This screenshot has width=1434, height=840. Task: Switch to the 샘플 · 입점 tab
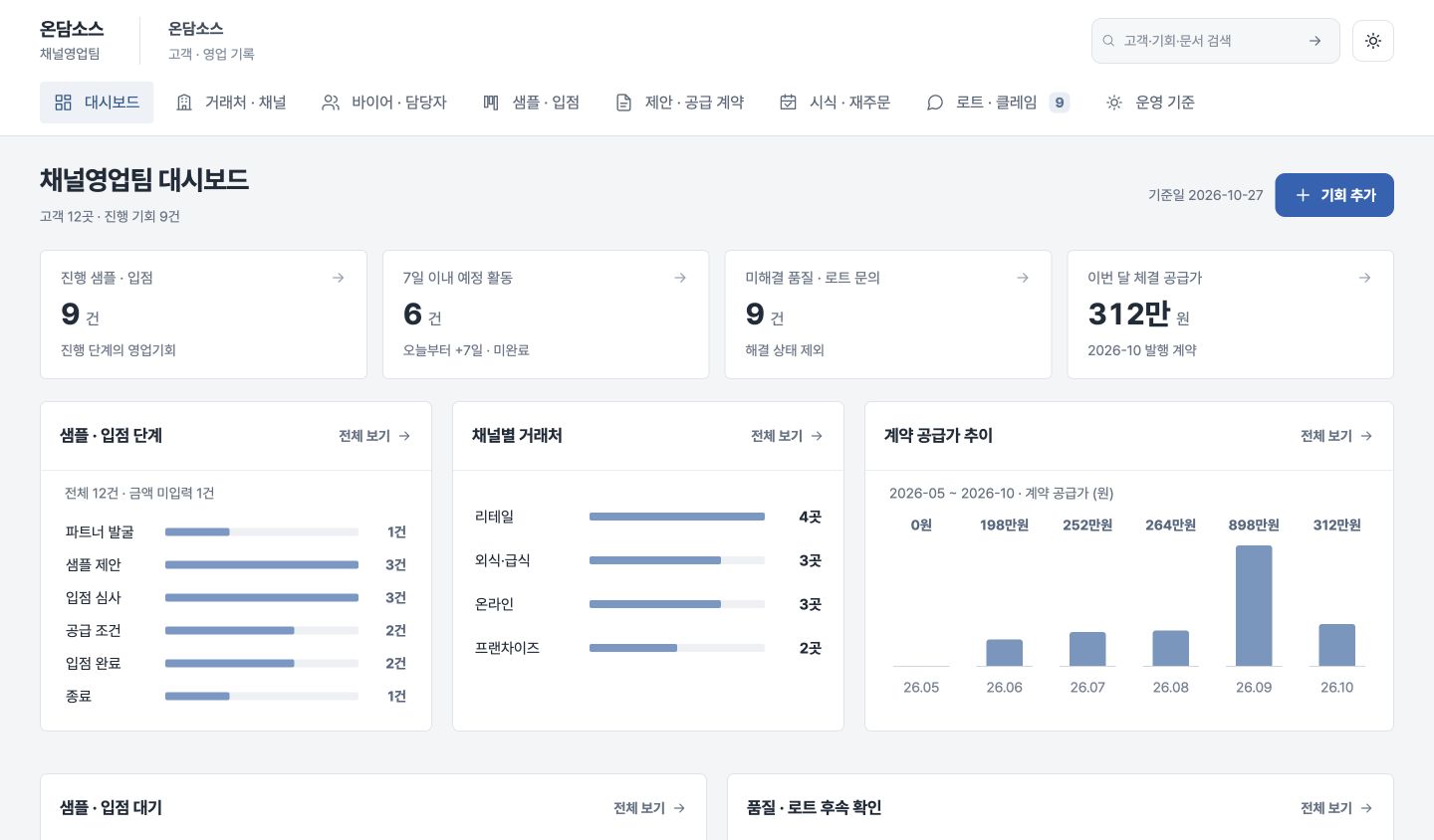click(531, 103)
